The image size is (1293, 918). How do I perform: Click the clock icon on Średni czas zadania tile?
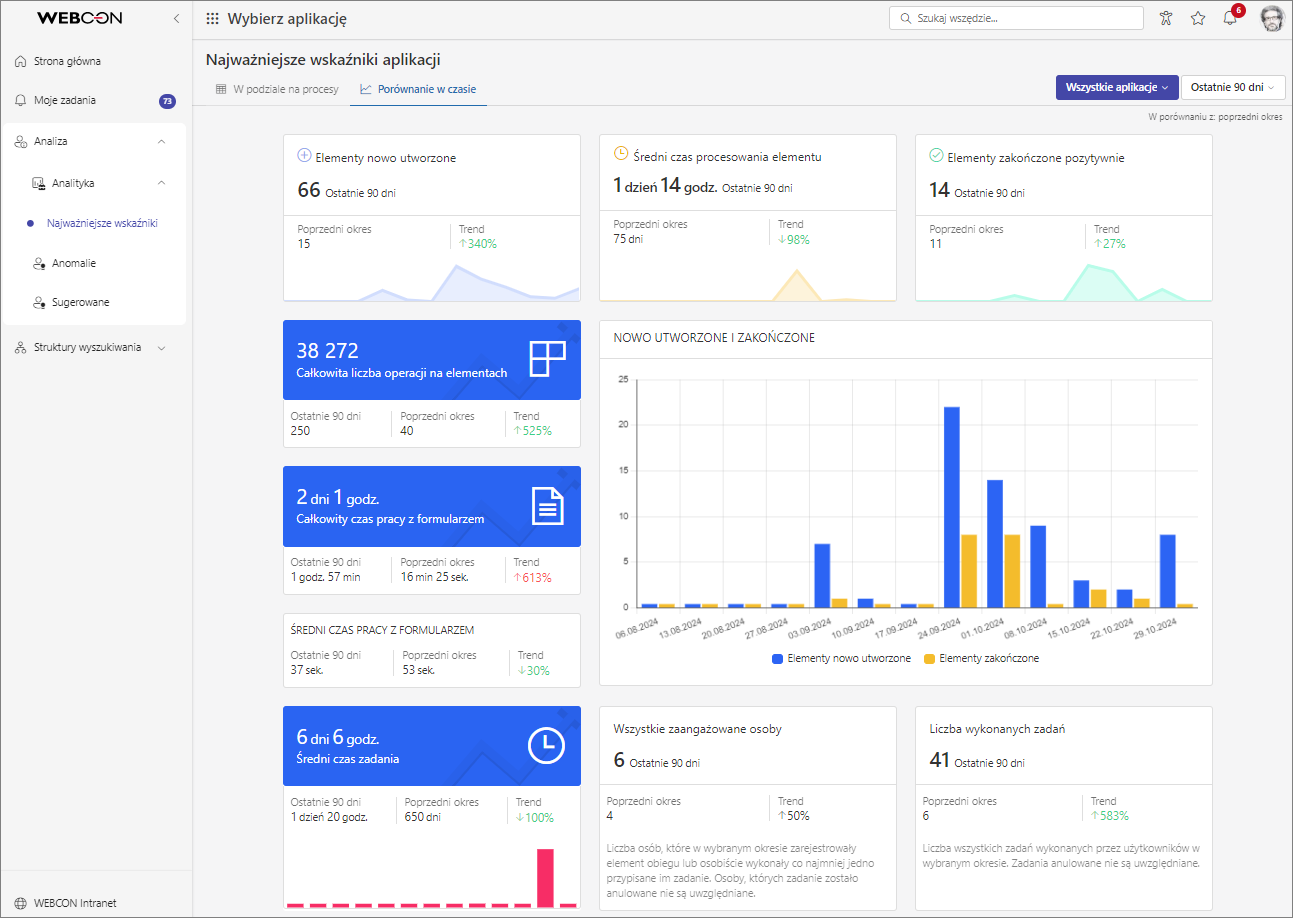546,745
